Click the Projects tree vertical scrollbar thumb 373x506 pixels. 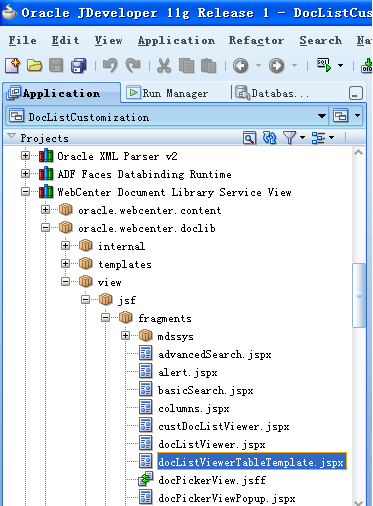tap(359, 295)
